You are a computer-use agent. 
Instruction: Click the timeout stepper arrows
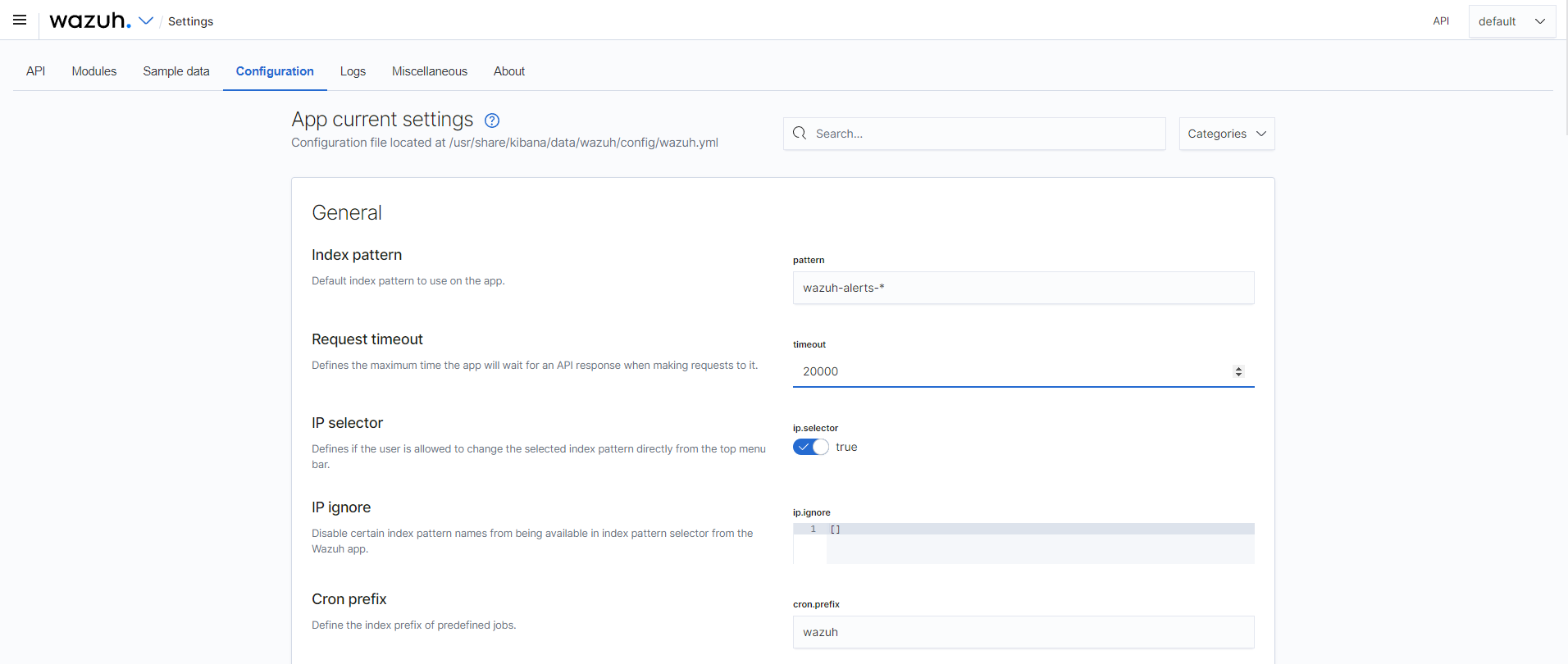pos(1238,371)
